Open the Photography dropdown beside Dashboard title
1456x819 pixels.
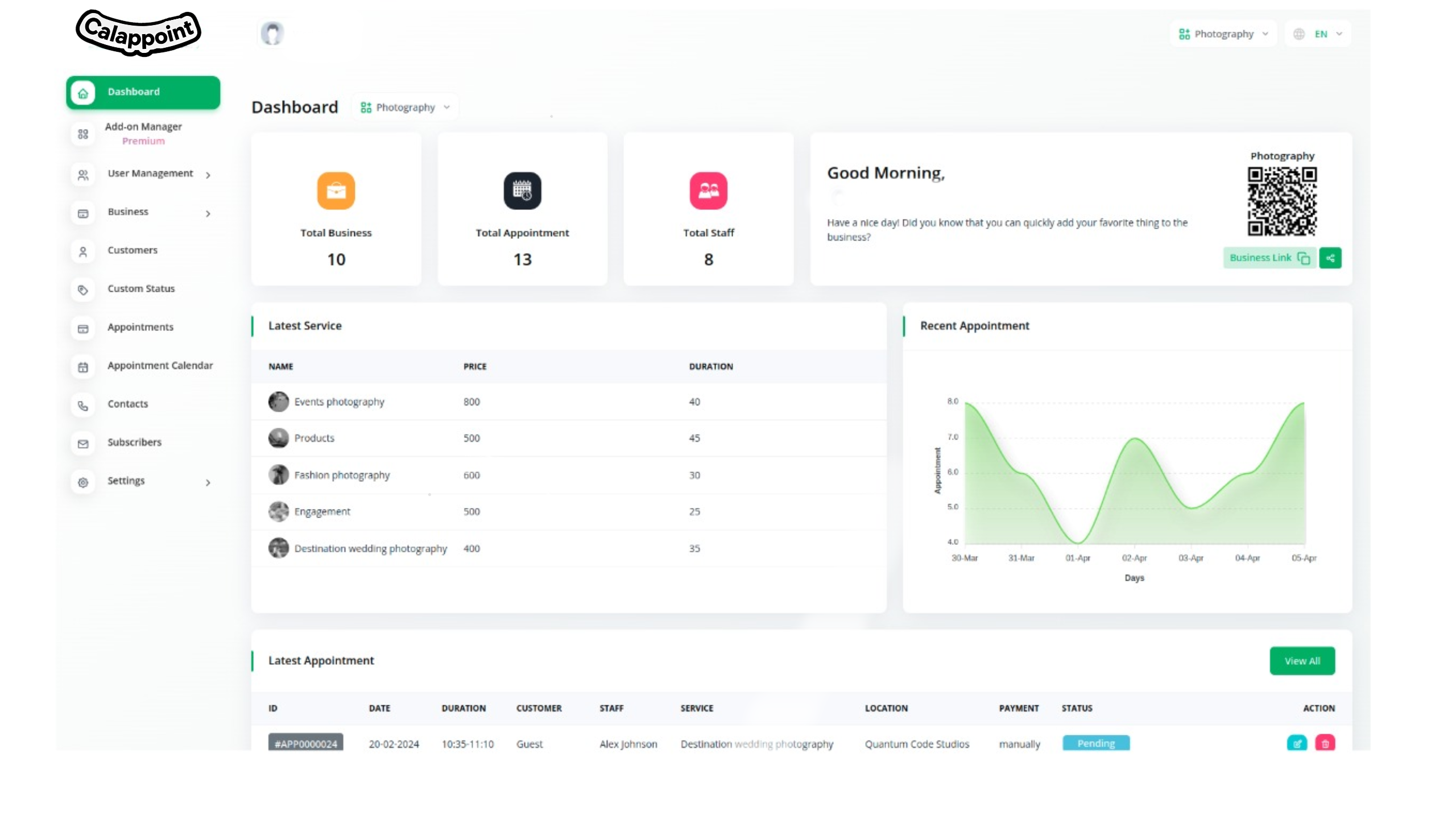tap(405, 107)
